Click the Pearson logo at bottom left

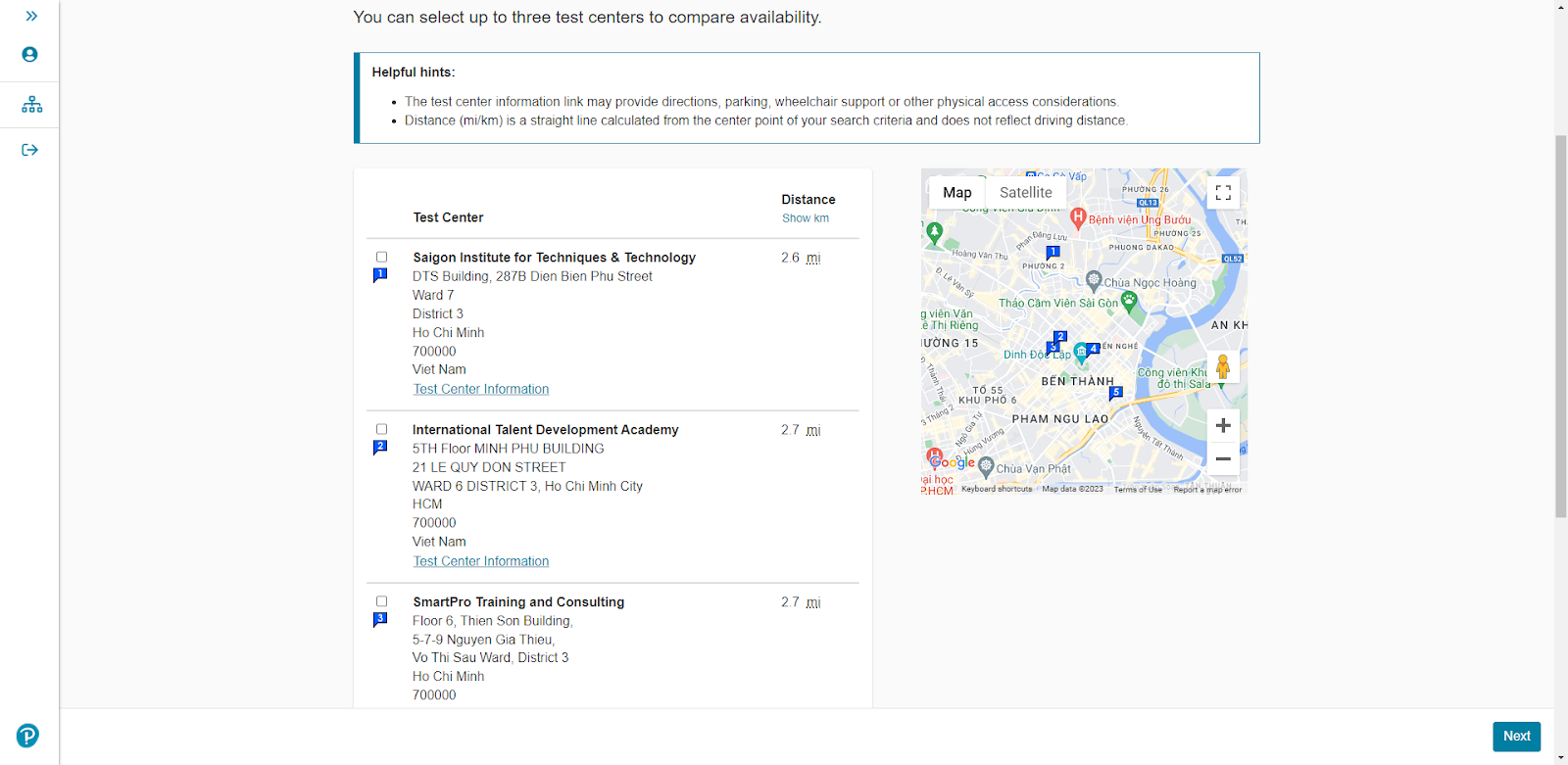[x=27, y=736]
